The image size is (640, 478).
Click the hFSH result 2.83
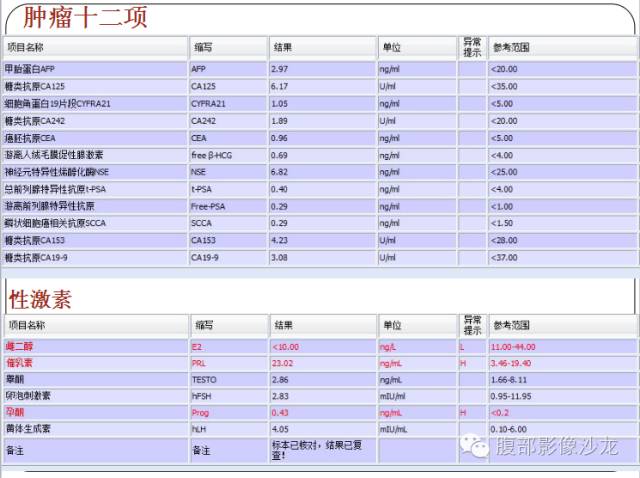click(x=280, y=396)
